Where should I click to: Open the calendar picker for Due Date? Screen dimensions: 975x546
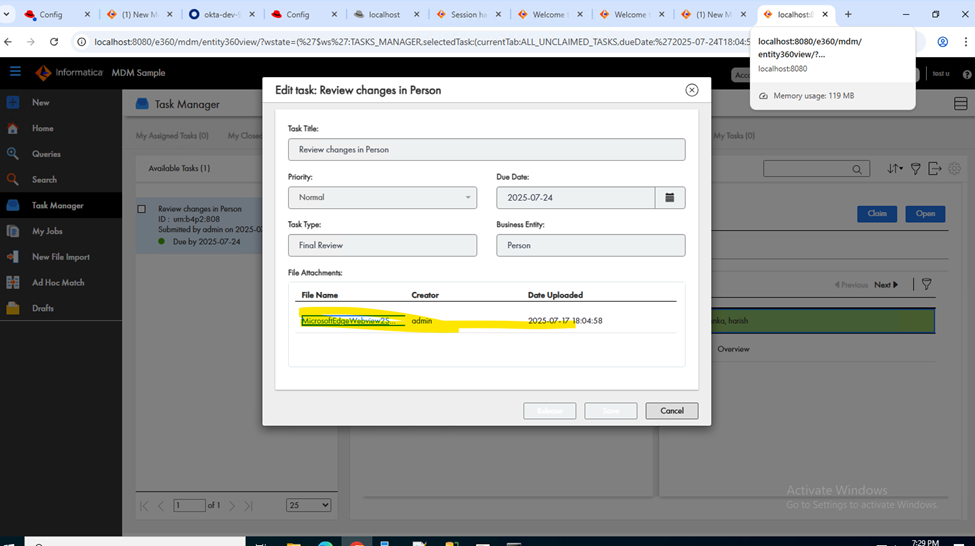pyautogui.click(x=670, y=198)
